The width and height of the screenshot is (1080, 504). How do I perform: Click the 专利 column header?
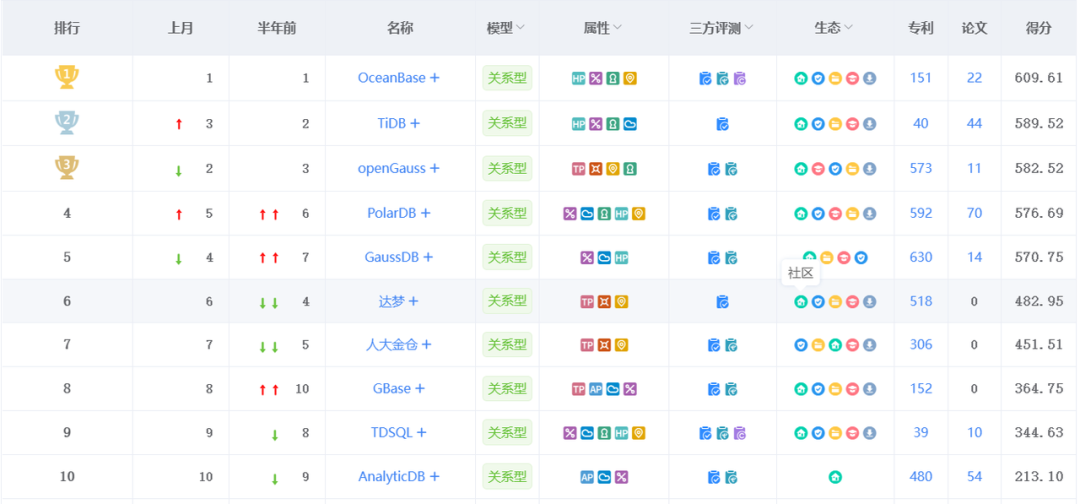921,28
